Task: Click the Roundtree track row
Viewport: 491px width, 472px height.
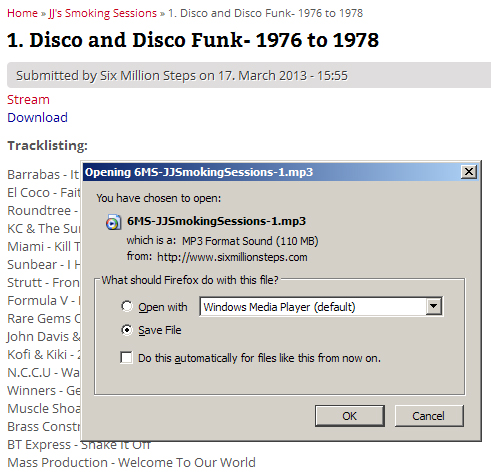Action: (43, 210)
